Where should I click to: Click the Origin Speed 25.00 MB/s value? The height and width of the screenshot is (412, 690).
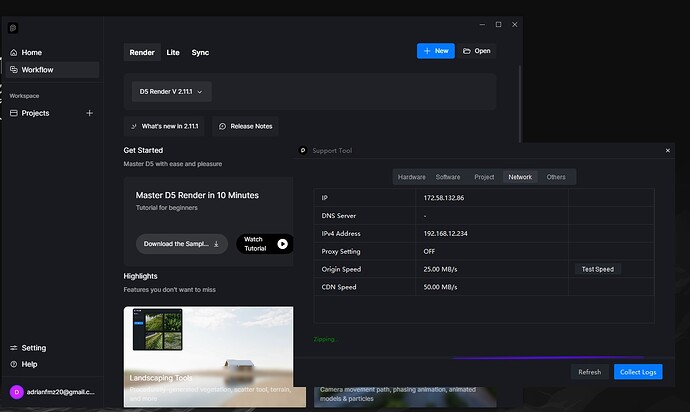[x=440, y=269]
